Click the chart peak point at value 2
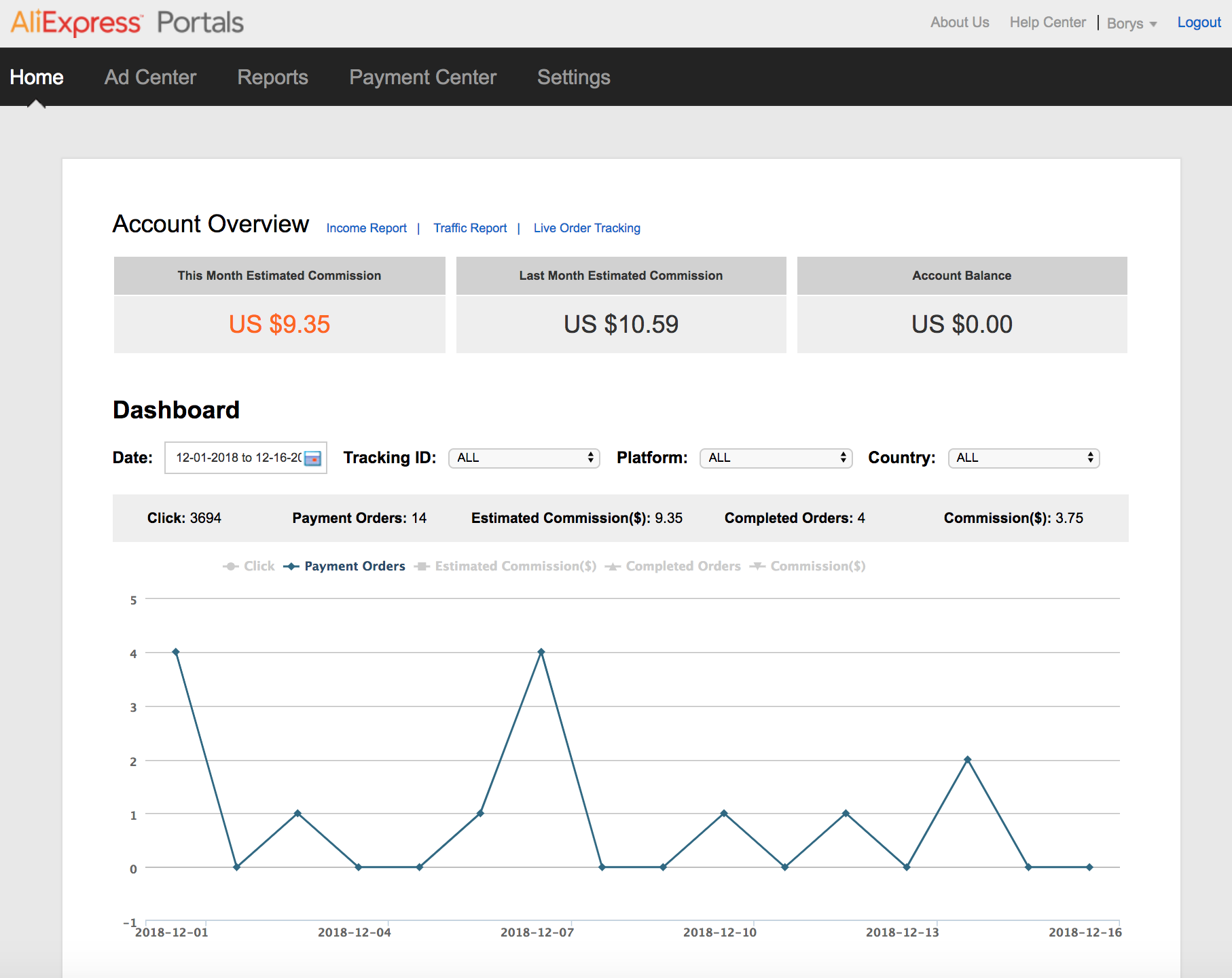 point(968,760)
